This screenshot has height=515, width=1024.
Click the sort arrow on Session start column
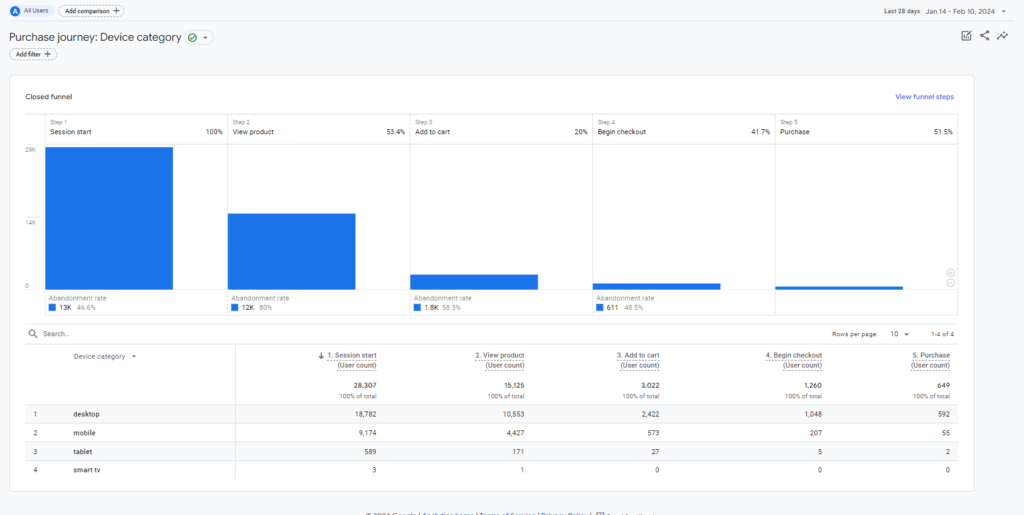[321, 356]
